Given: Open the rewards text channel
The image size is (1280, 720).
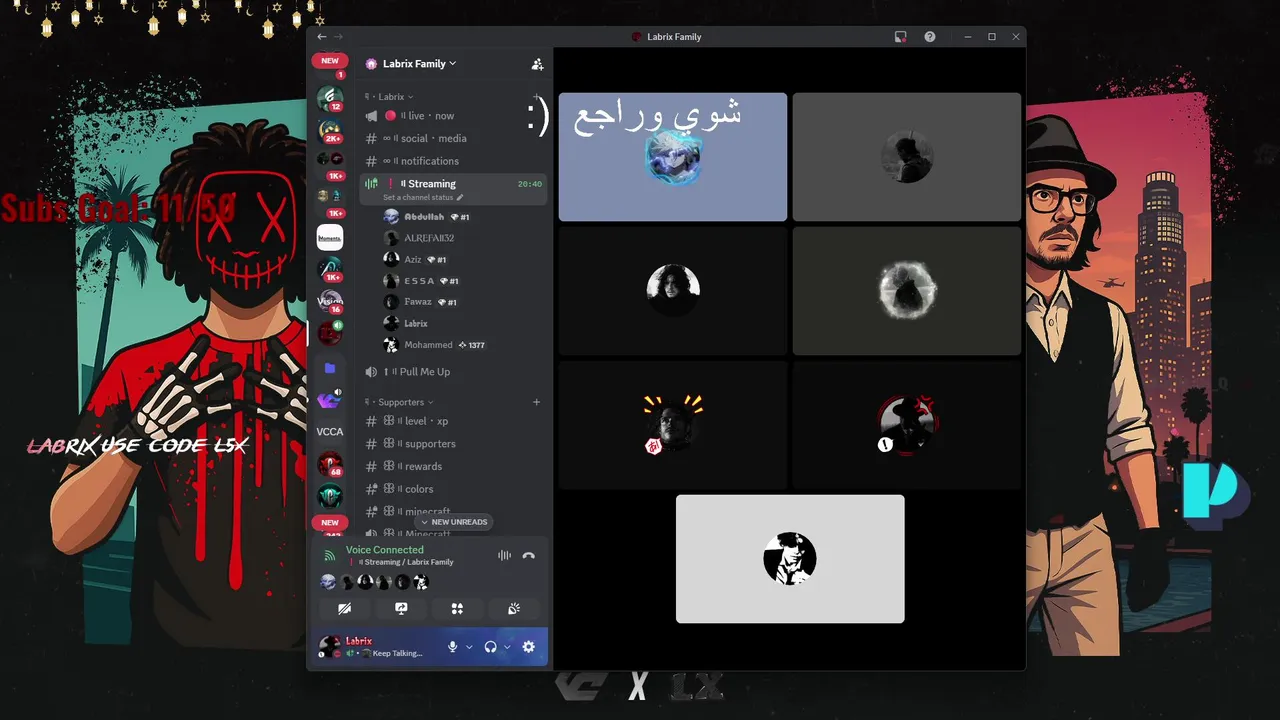Looking at the screenshot, I should tap(454, 467).
